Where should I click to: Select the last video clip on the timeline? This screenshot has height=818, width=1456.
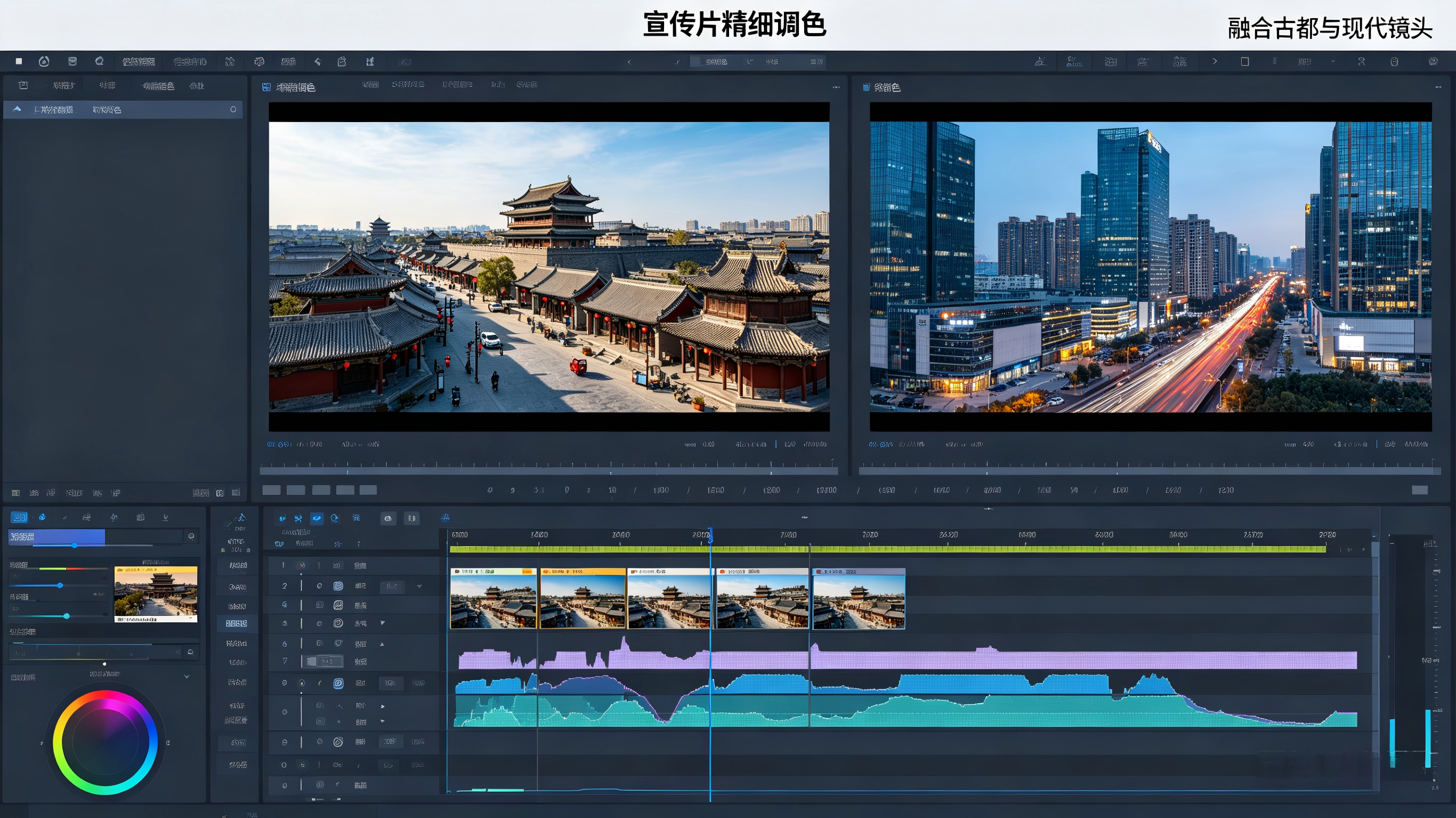(x=859, y=598)
